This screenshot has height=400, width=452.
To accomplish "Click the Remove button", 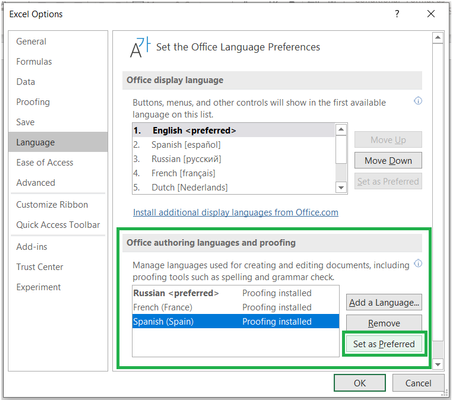I will pyautogui.click(x=384, y=323).
